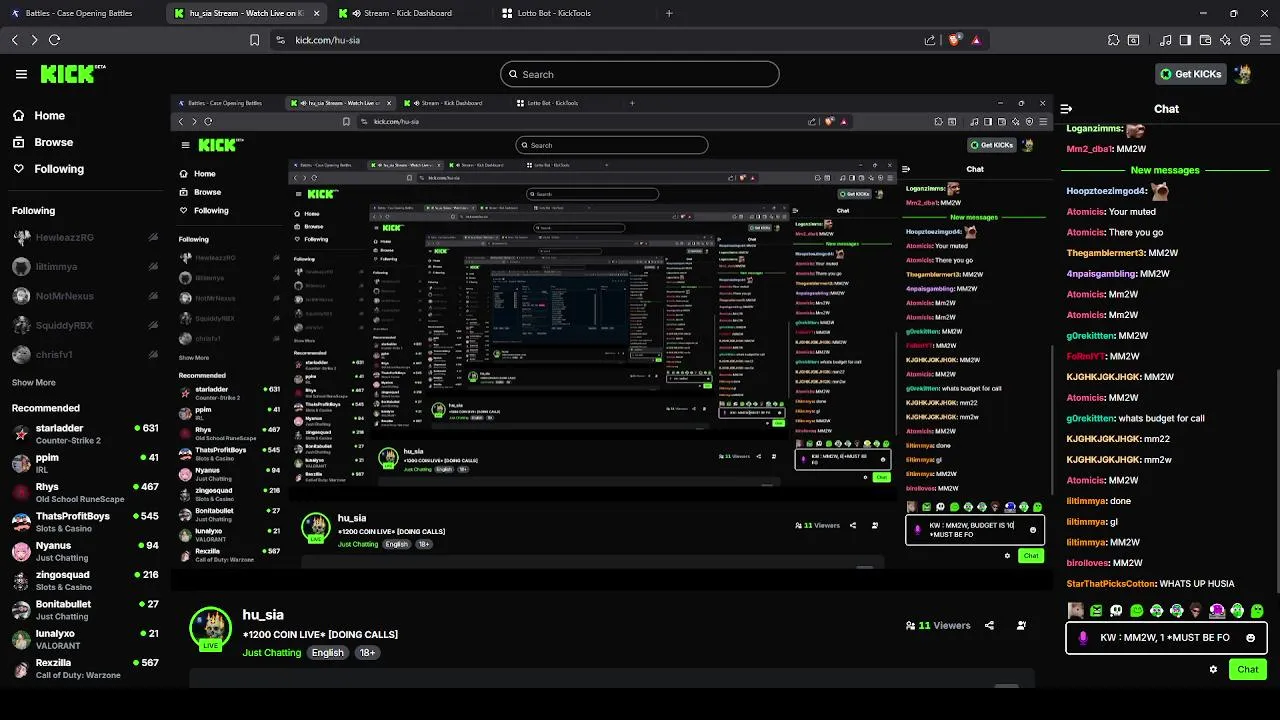Open Rhys Old School RuneScape stream

click(x=84, y=492)
